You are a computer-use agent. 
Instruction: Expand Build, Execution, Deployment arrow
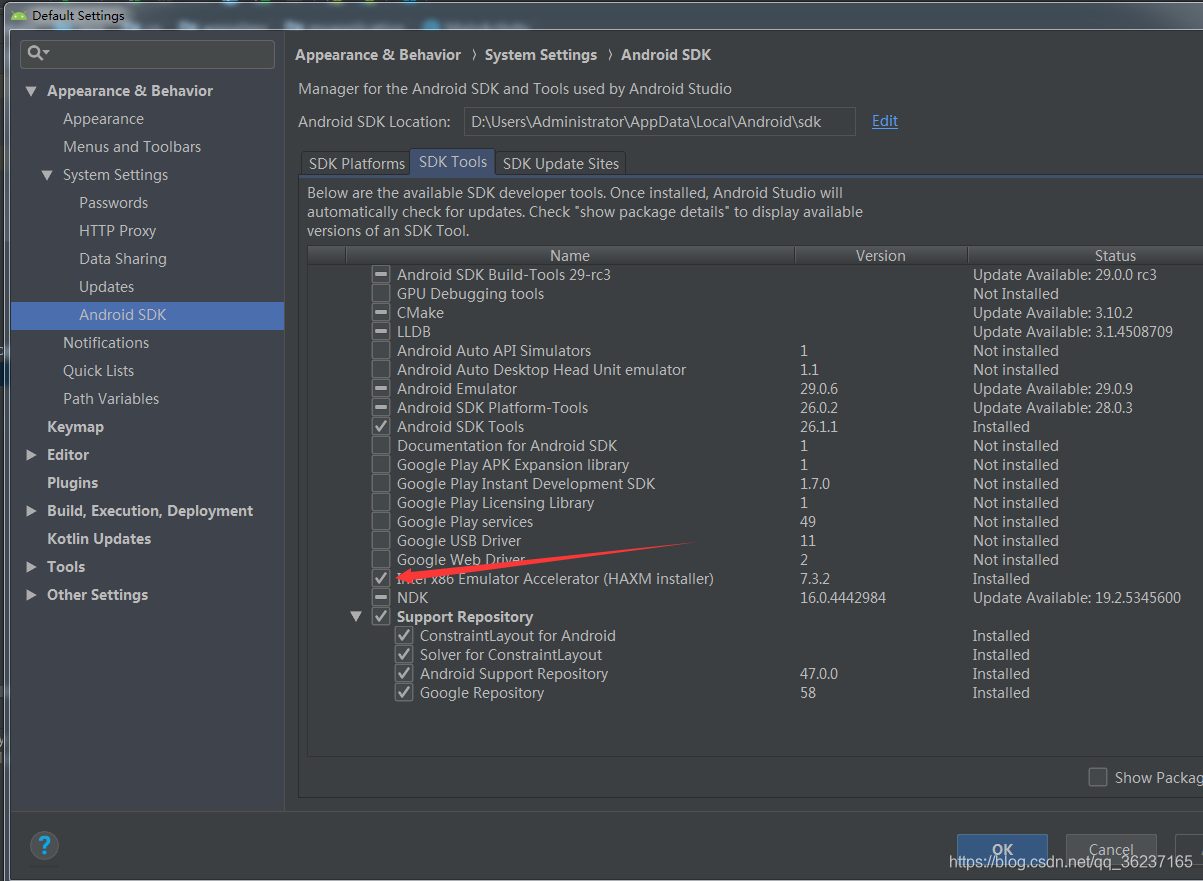pos(32,511)
